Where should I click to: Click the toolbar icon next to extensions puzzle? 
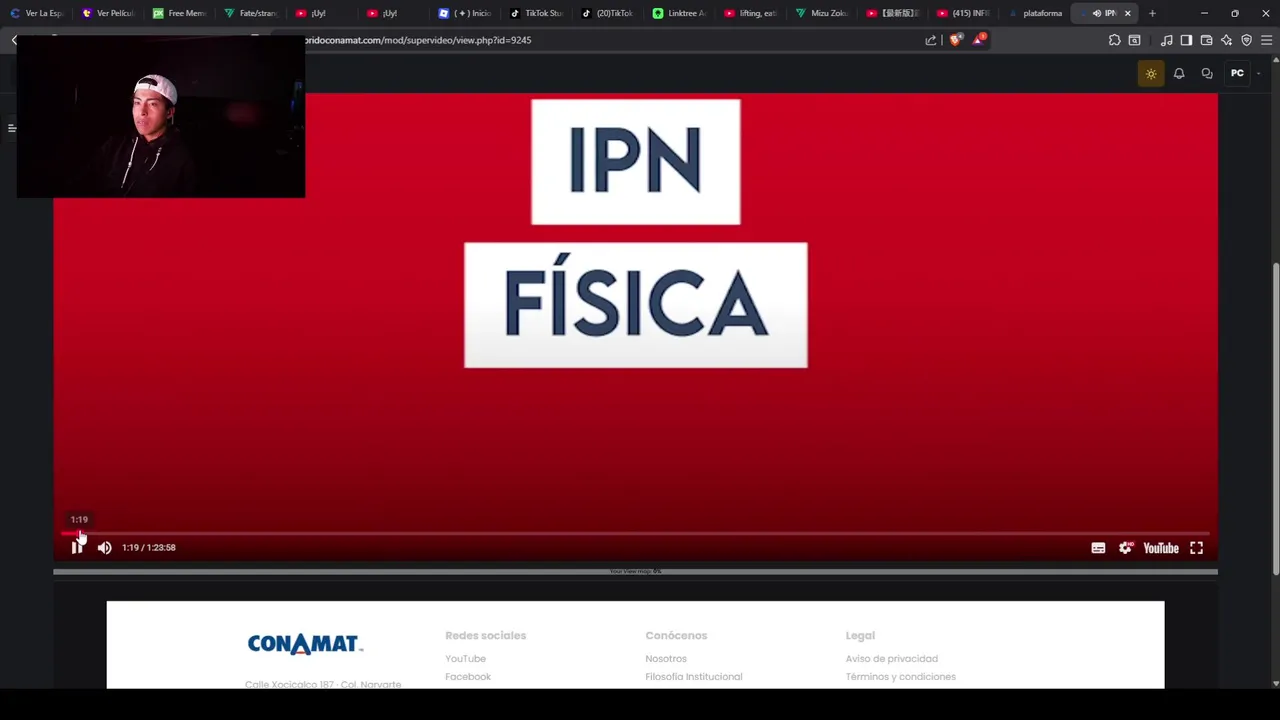click(x=1135, y=40)
